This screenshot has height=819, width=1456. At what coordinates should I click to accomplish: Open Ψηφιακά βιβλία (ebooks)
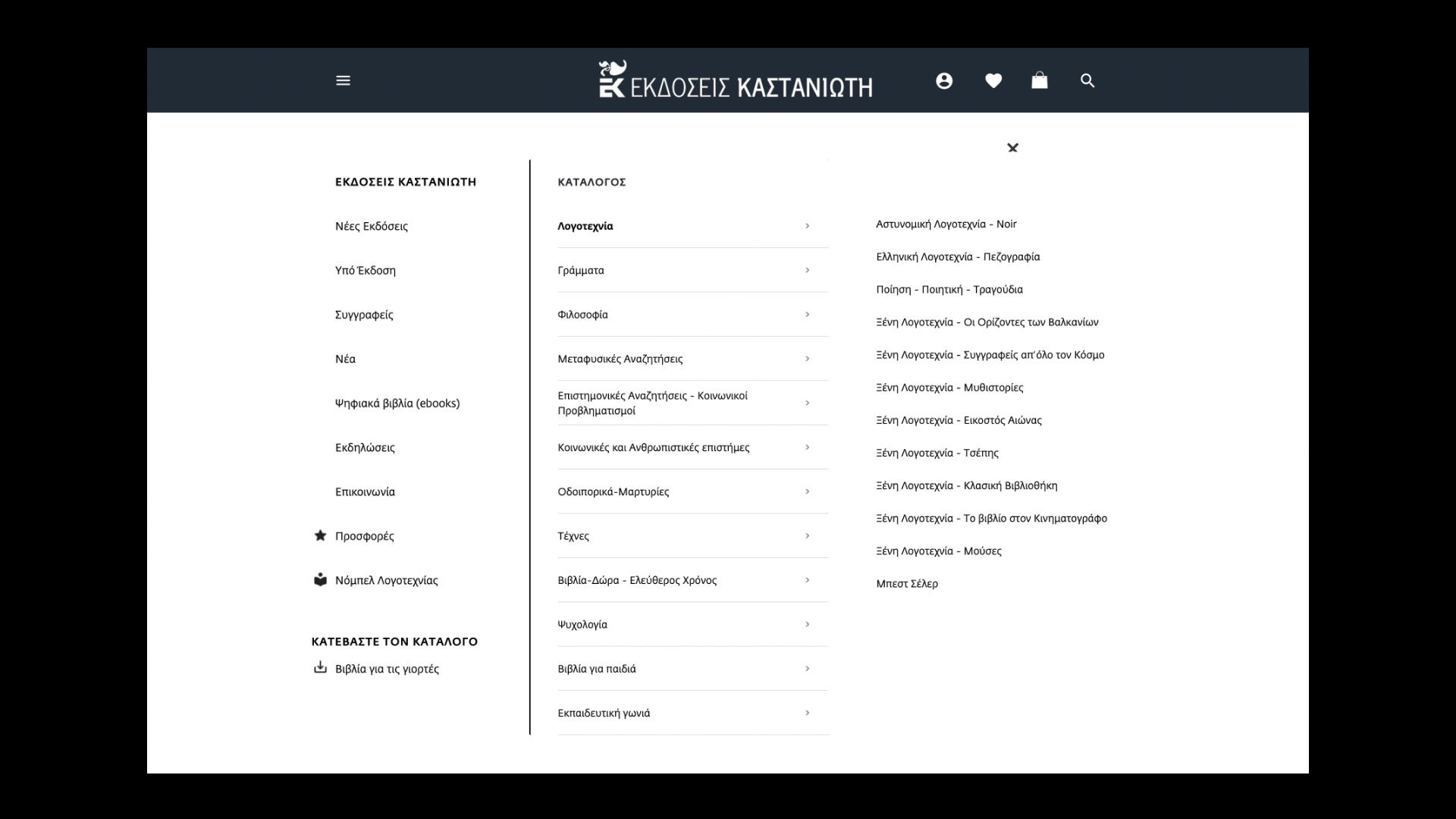pyautogui.click(x=397, y=403)
